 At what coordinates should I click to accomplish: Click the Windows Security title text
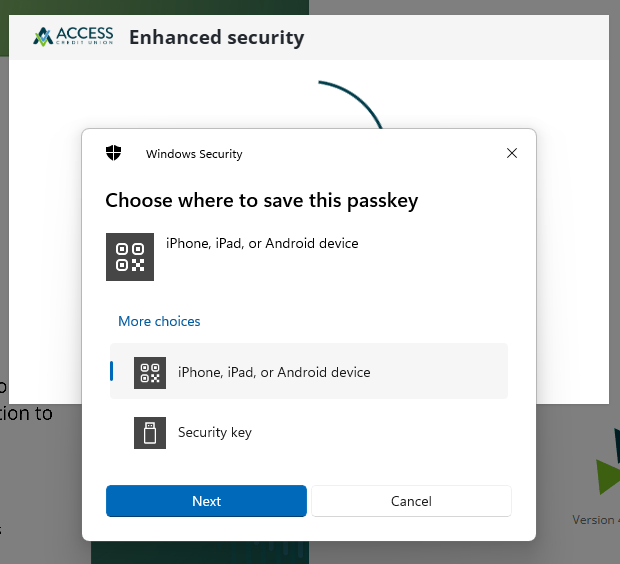click(194, 154)
